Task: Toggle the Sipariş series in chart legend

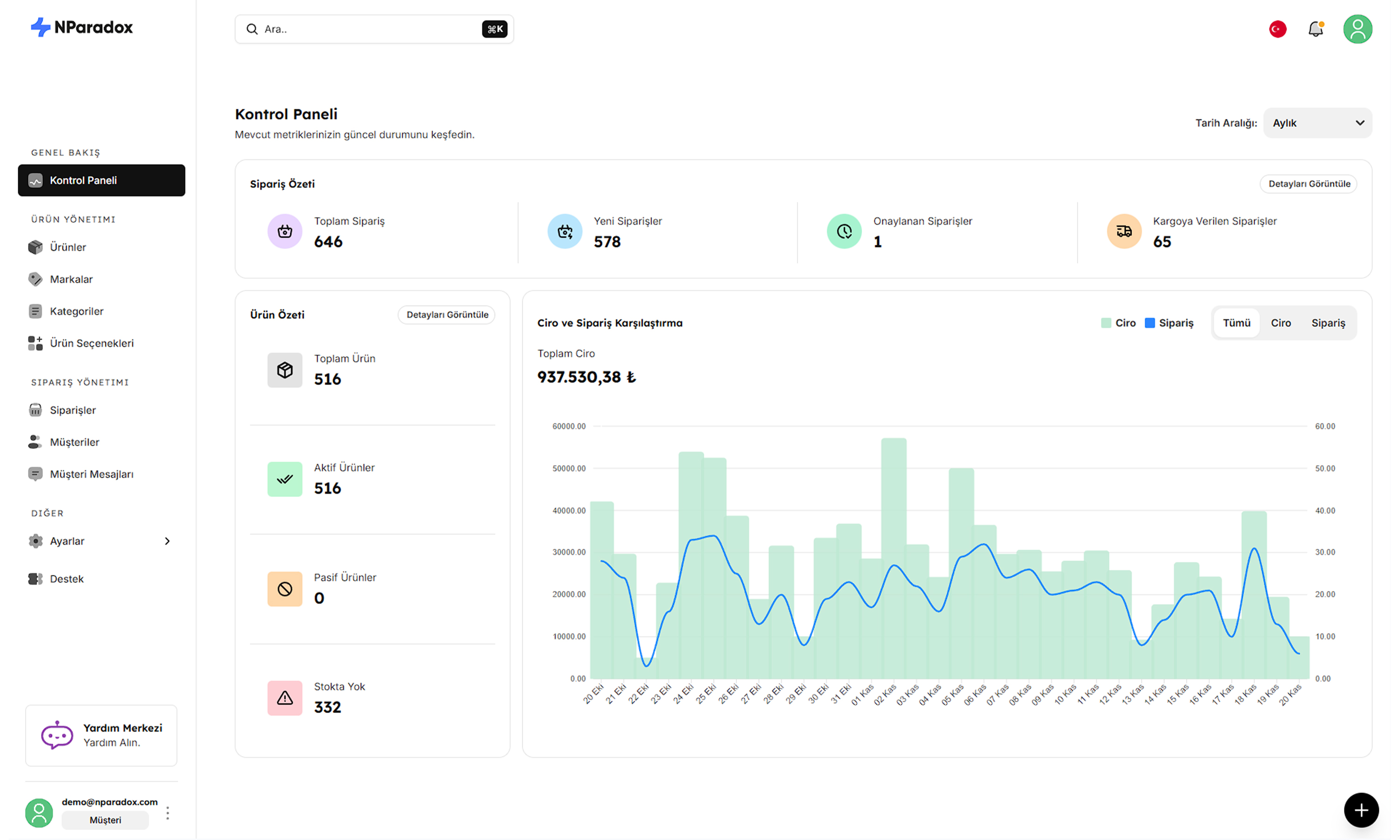Action: point(1169,322)
